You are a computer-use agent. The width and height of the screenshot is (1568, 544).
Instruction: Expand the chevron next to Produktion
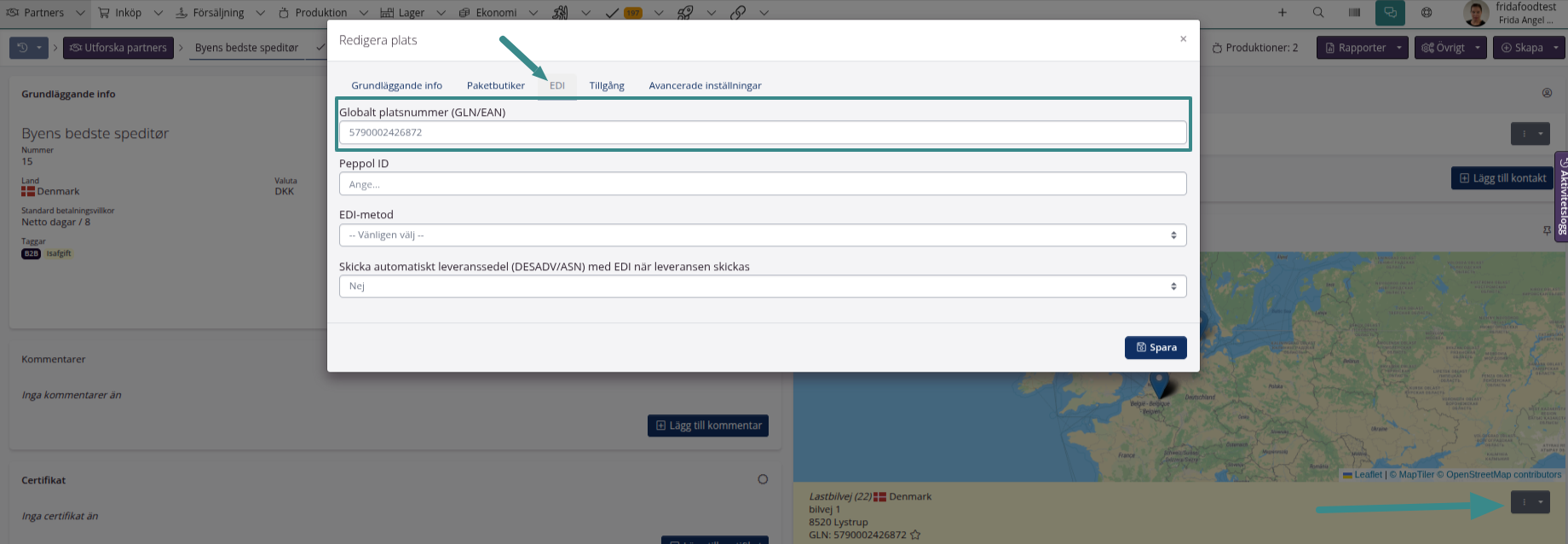[363, 13]
